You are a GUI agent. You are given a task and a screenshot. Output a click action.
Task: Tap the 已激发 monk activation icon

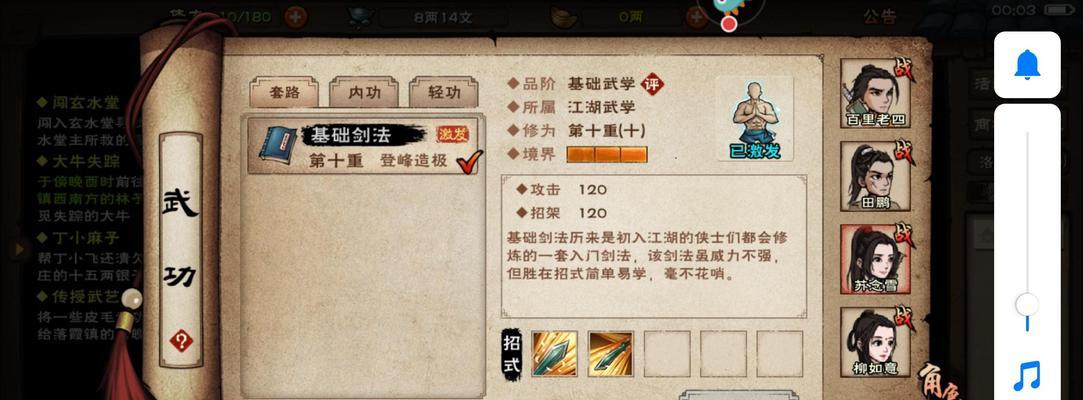pyautogui.click(x=755, y=119)
